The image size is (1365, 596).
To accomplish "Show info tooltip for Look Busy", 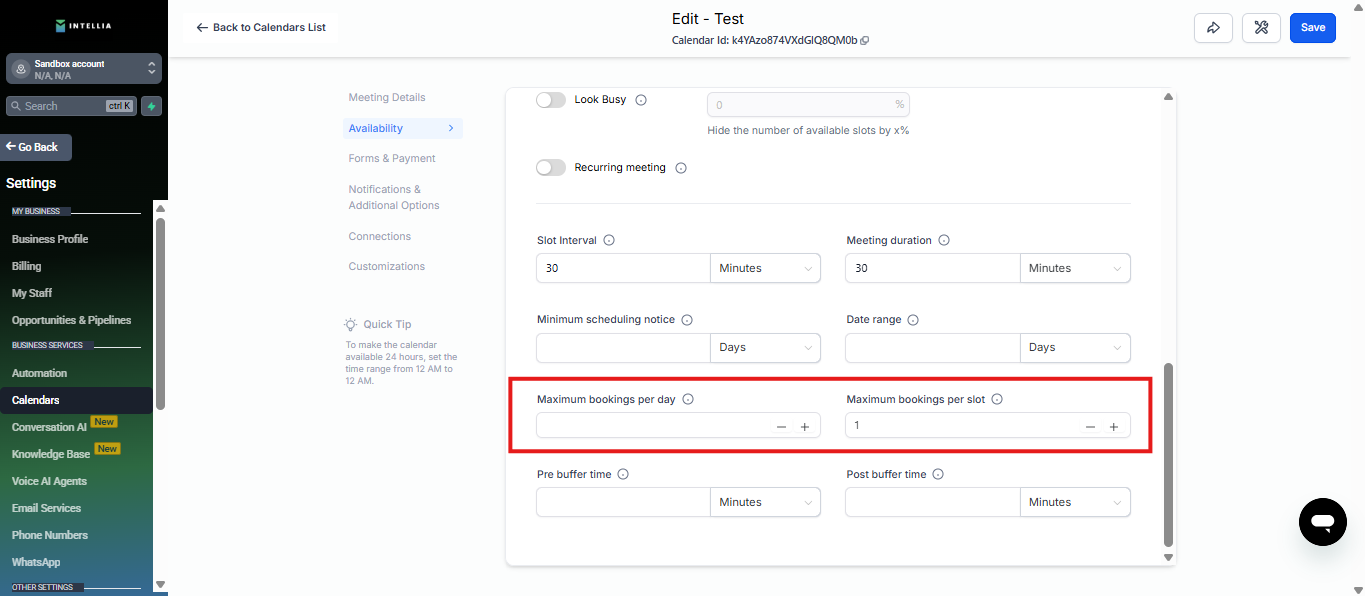I will [x=641, y=100].
